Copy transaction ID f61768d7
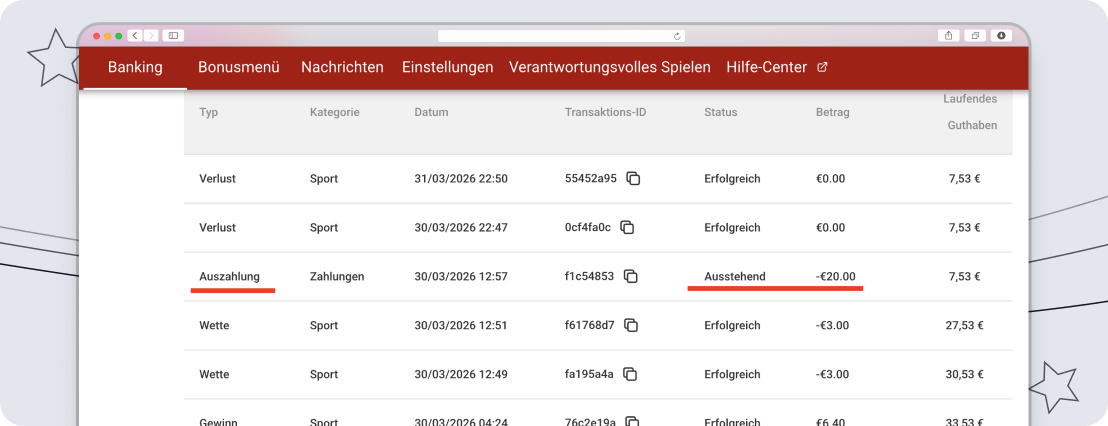 click(x=632, y=325)
